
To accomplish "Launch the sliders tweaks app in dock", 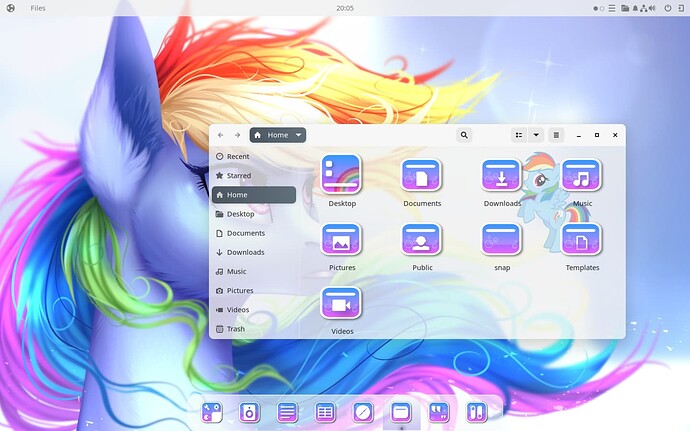I will pyautogui.click(x=477, y=413).
